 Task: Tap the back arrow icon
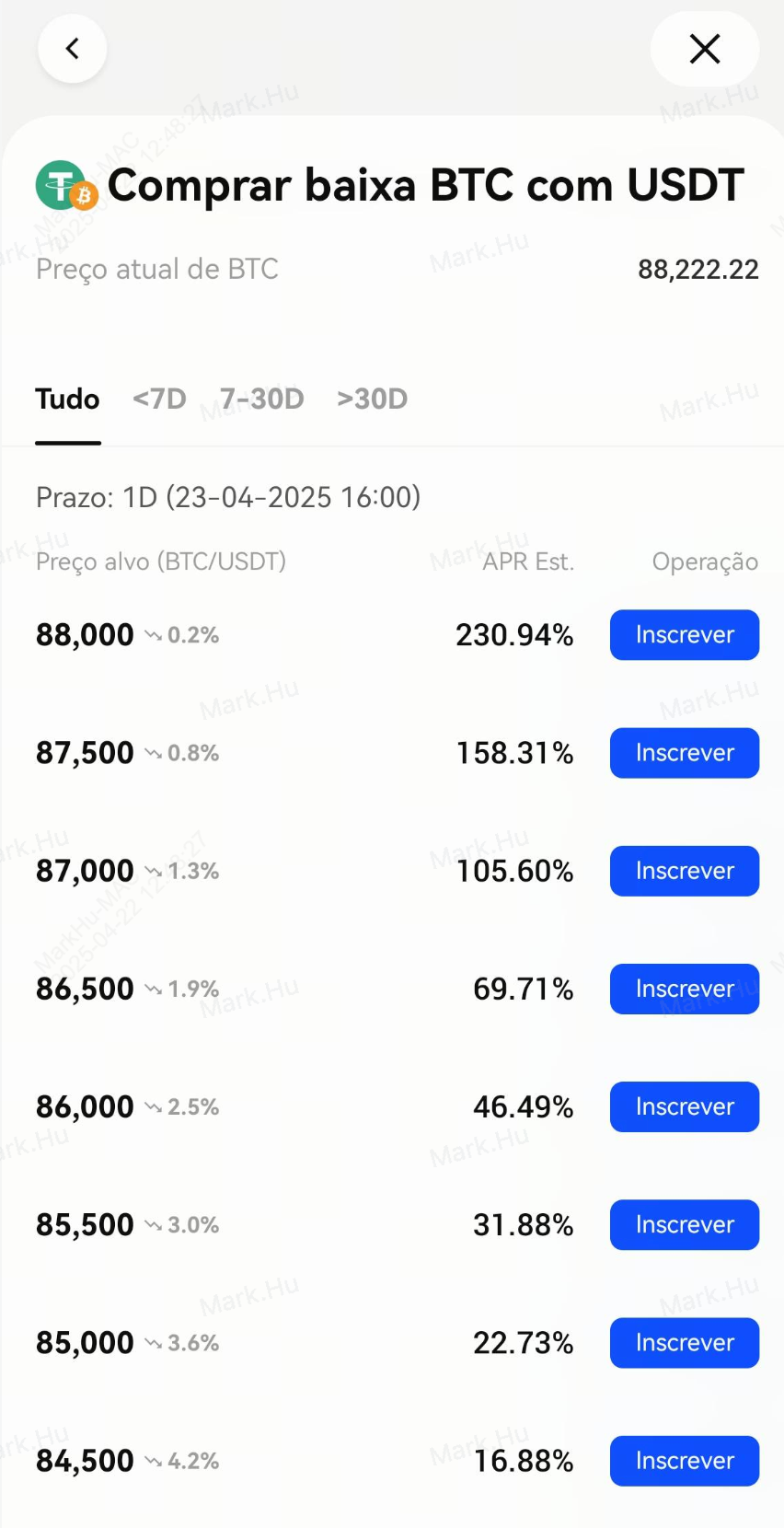(x=72, y=49)
